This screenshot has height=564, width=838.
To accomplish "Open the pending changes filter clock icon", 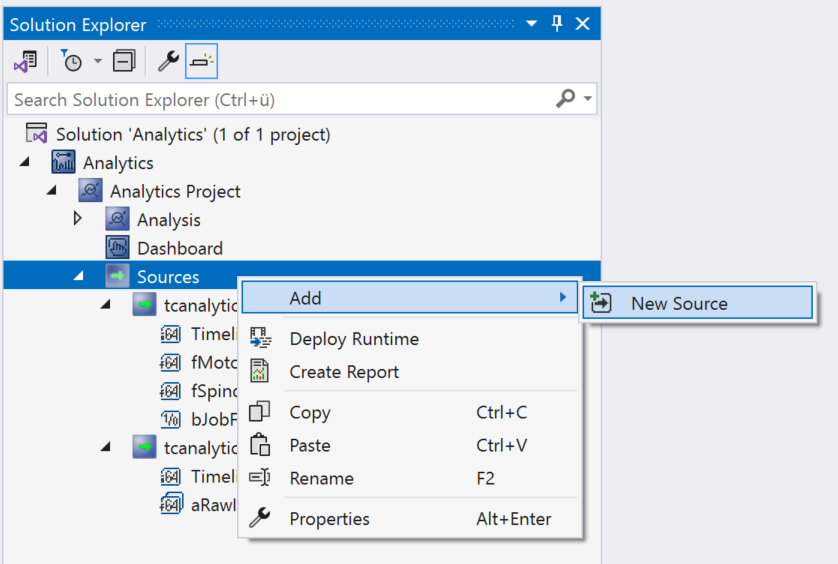I will coord(71,61).
